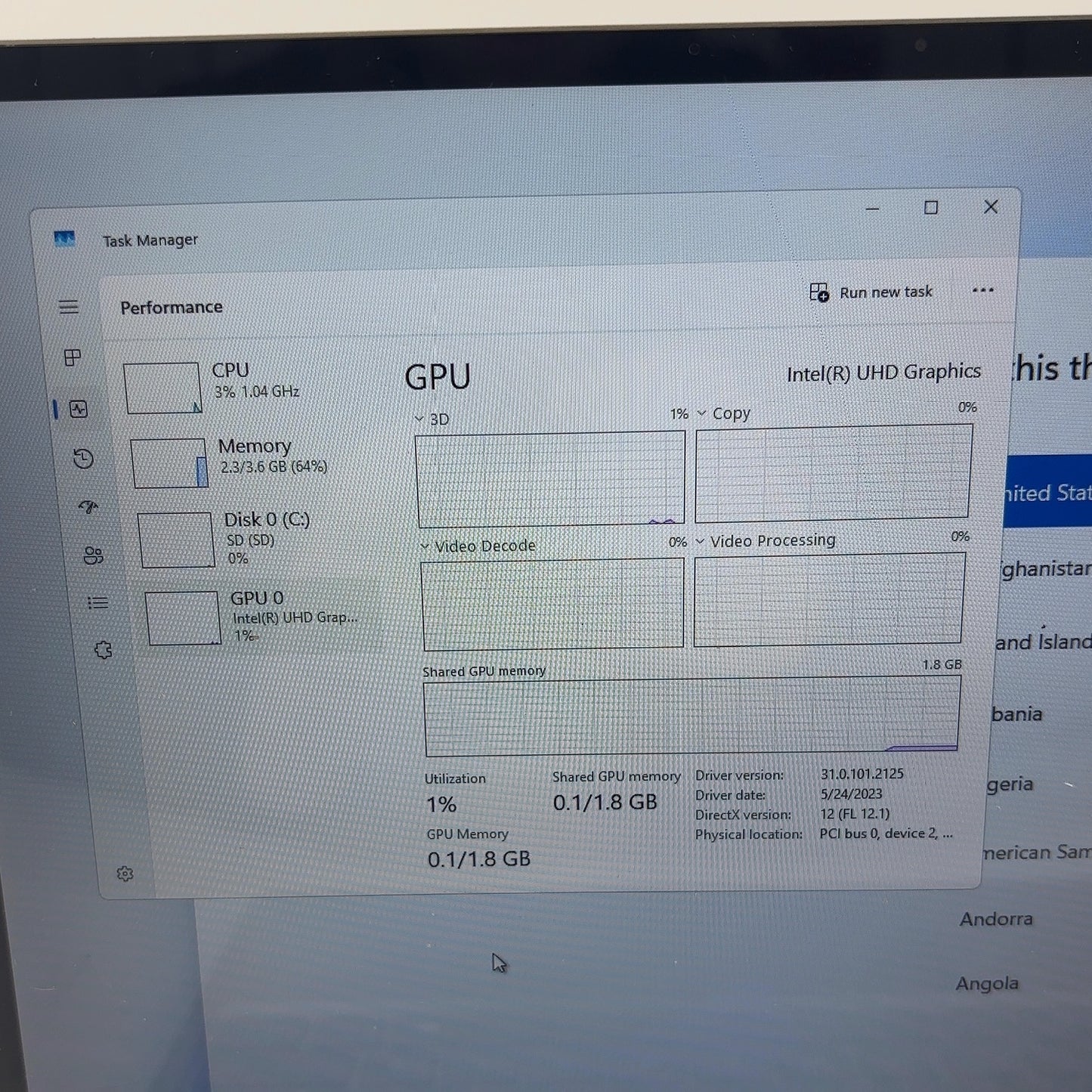1092x1092 pixels.
Task: Click the Shared GPU memory graph
Action: (x=692, y=716)
